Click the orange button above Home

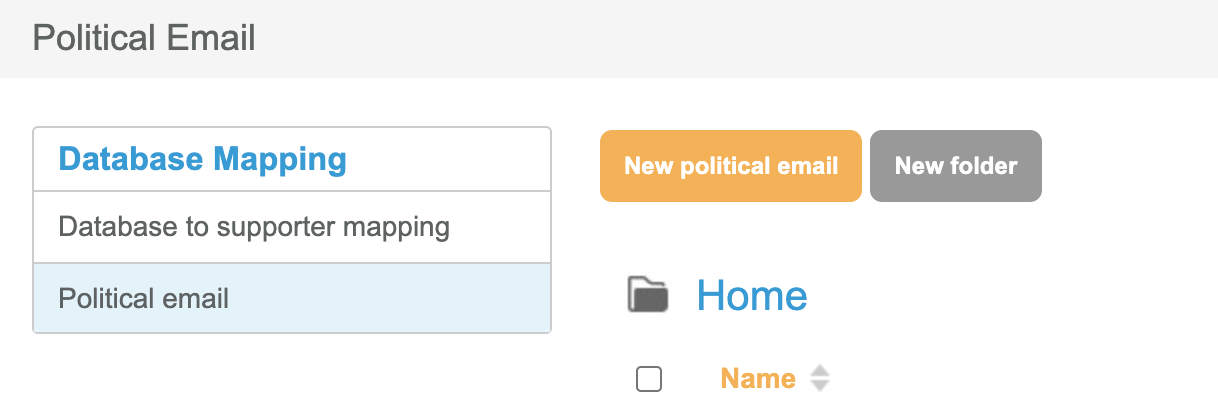[x=730, y=166]
